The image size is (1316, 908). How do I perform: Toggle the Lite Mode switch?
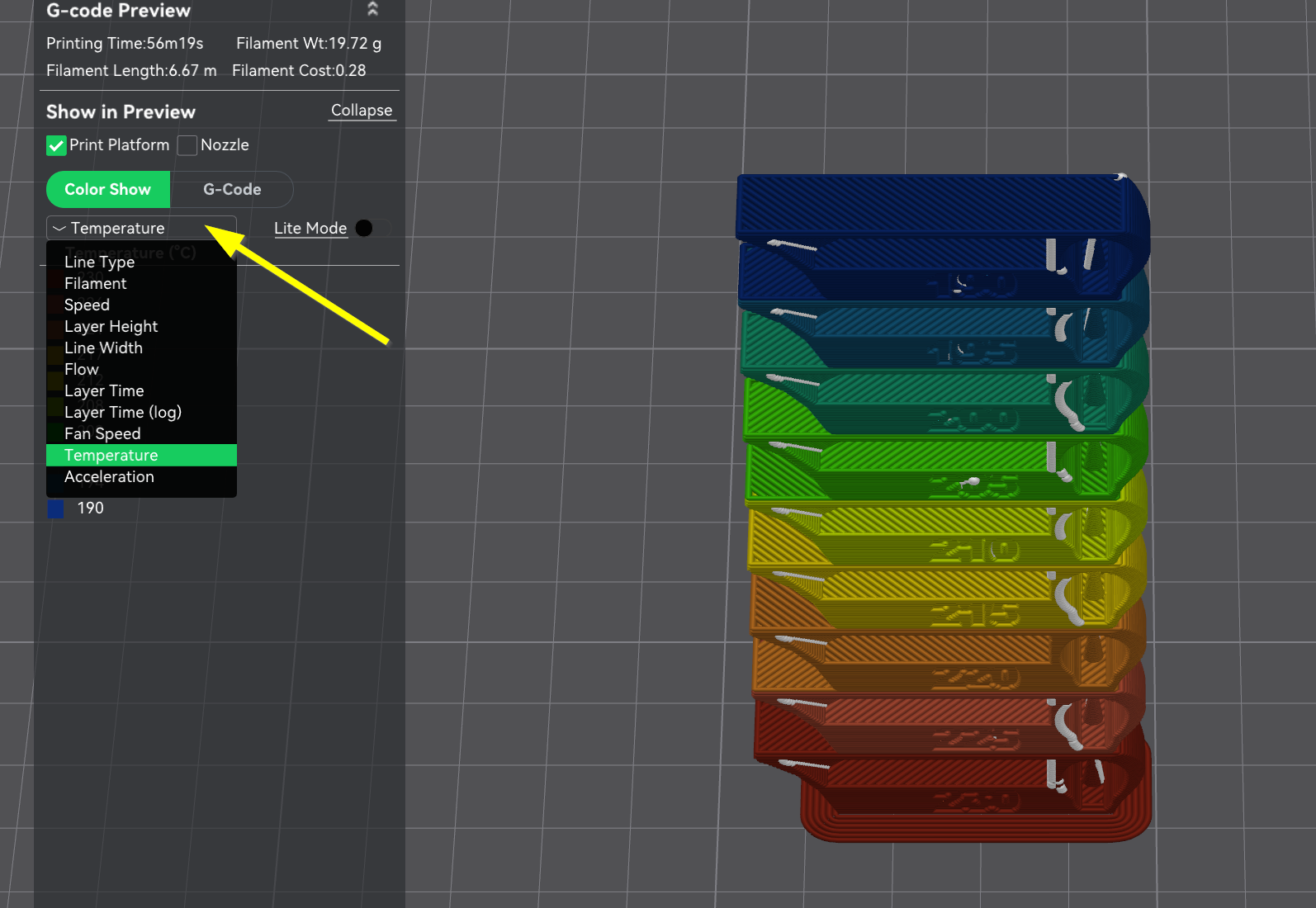tap(372, 228)
